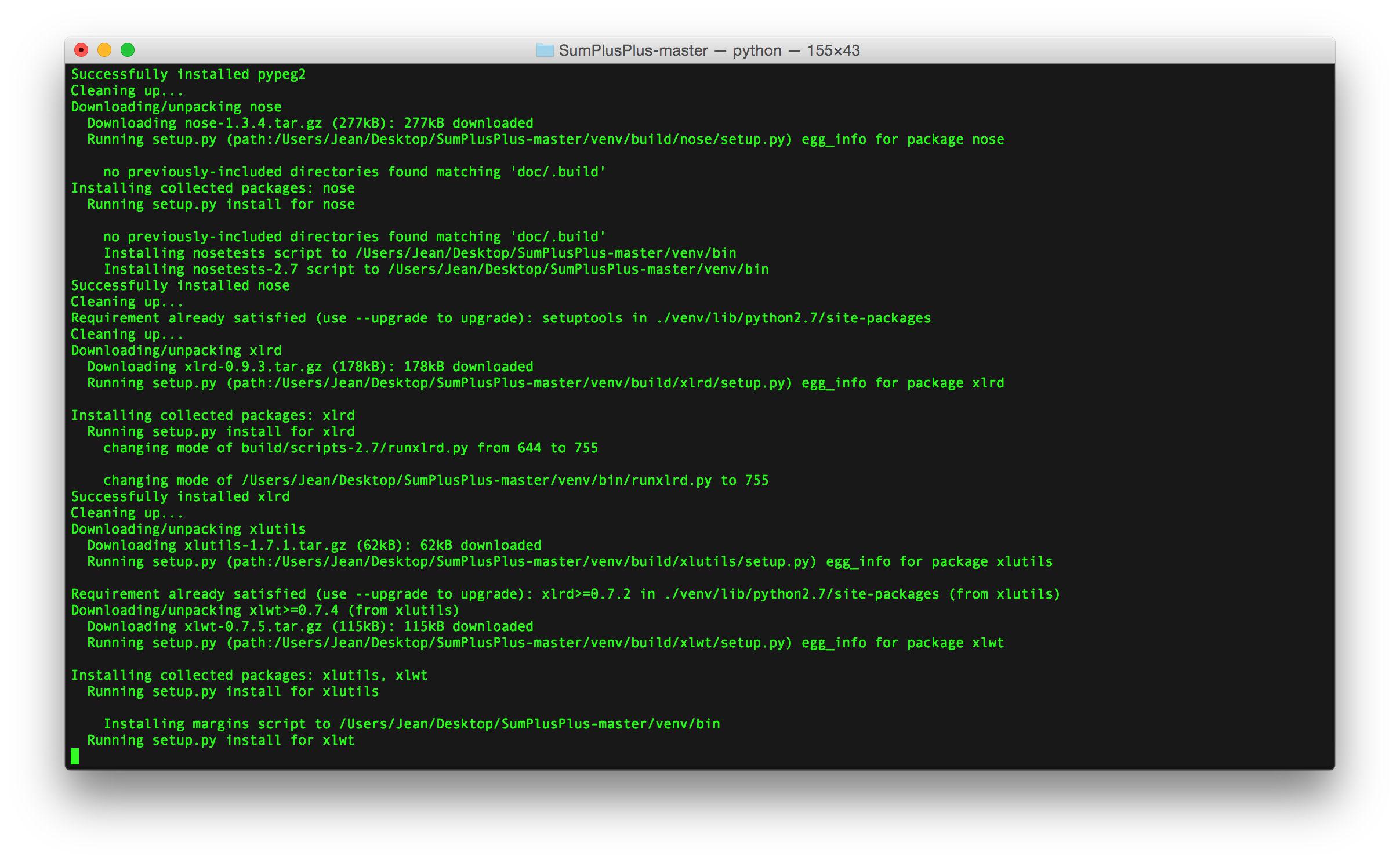The width and height of the screenshot is (1400, 863).
Task: Click the 'xlrd>=0.7.2' requirement satisfied line
Action: [x=565, y=594]
